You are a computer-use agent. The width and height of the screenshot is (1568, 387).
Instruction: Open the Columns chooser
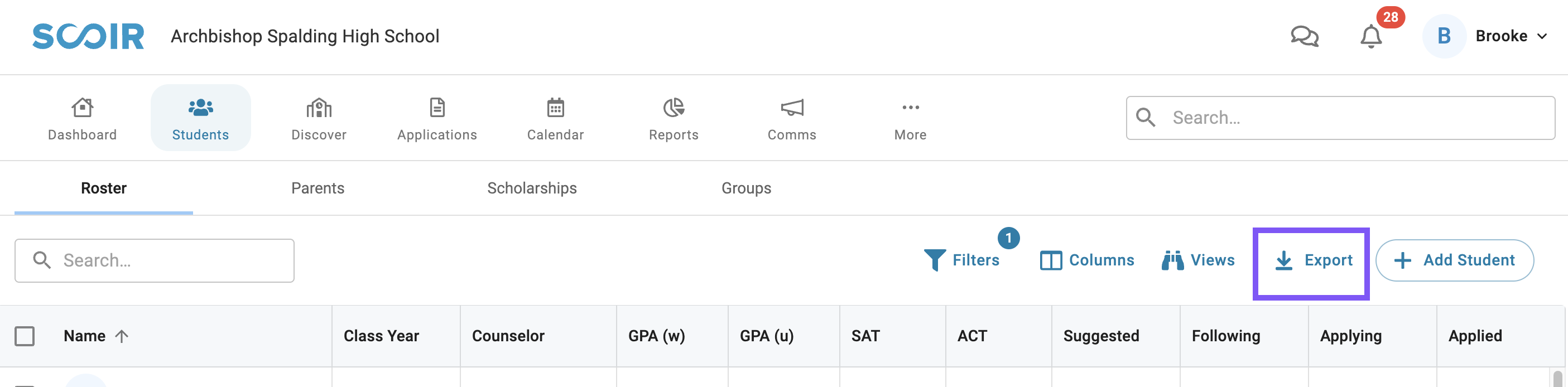point(1086,260)
